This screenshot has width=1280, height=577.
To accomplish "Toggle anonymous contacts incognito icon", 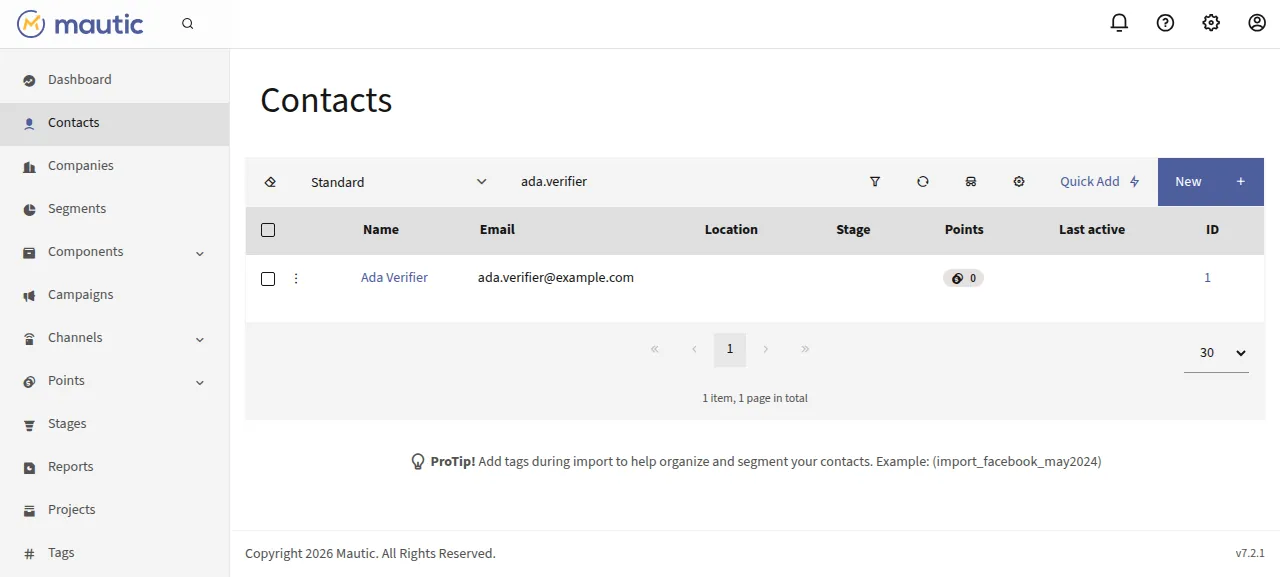I will pyautogui.click(x=971, y=182).
